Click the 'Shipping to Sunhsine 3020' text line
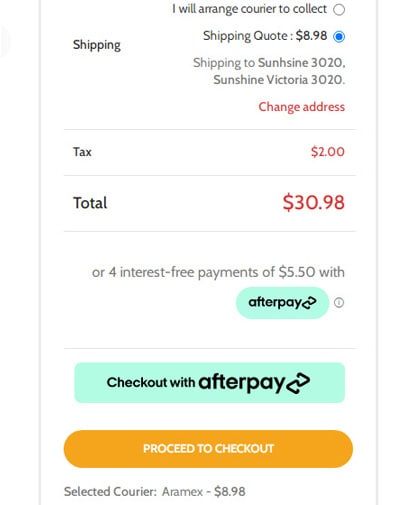The height and width of the screenshot is (505, 413). [269, 63]
